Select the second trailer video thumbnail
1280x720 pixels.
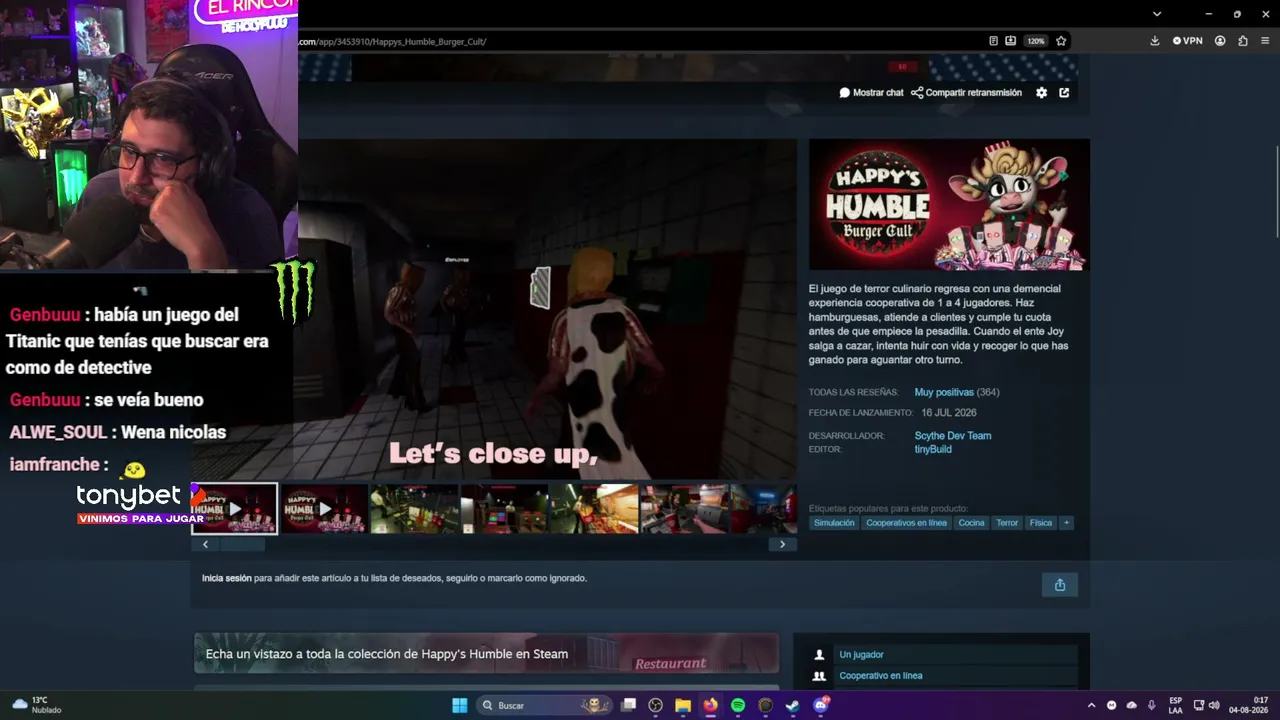(324, 509)
